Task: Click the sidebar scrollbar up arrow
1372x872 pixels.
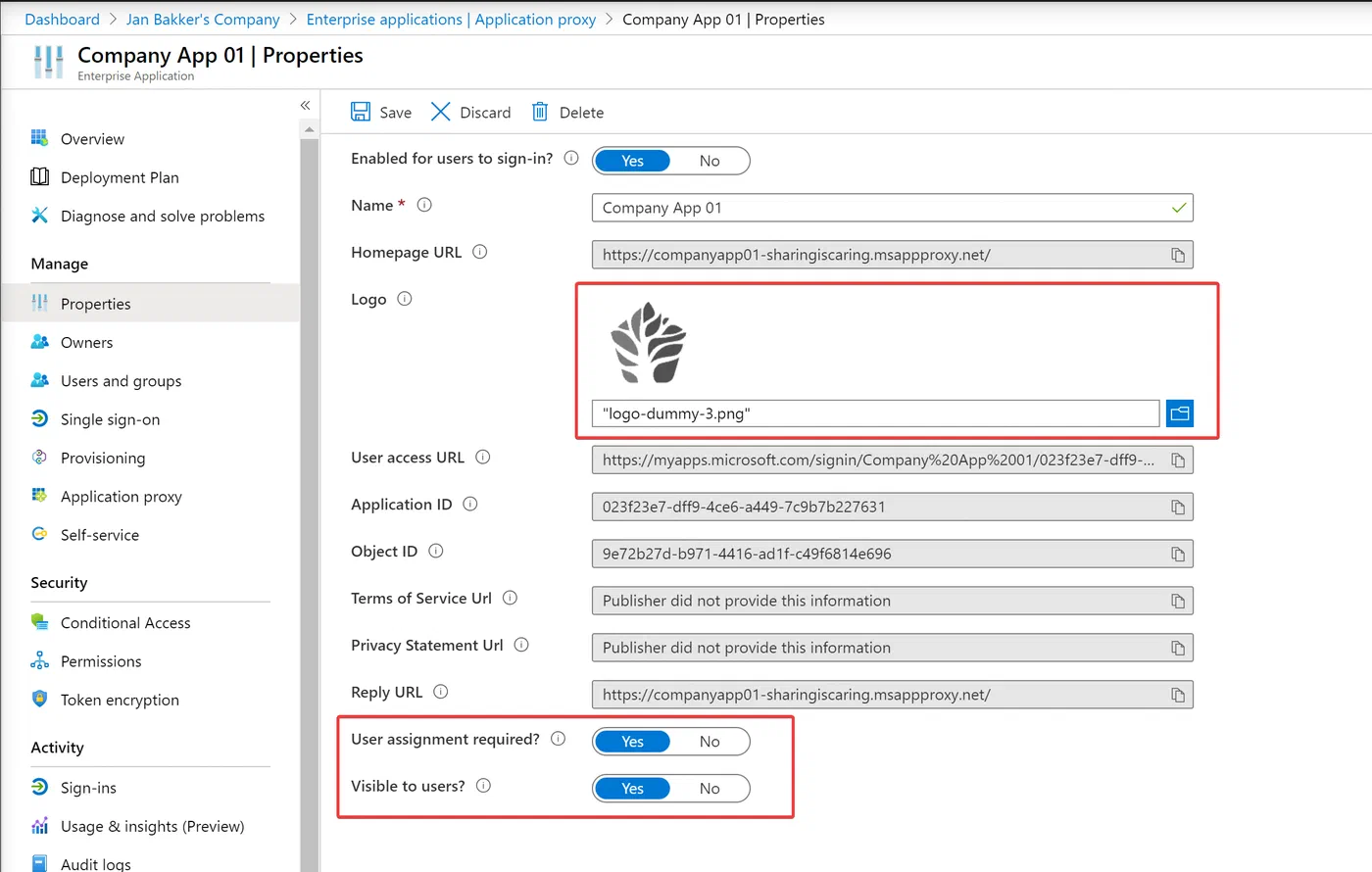Action: click(310, 129)
